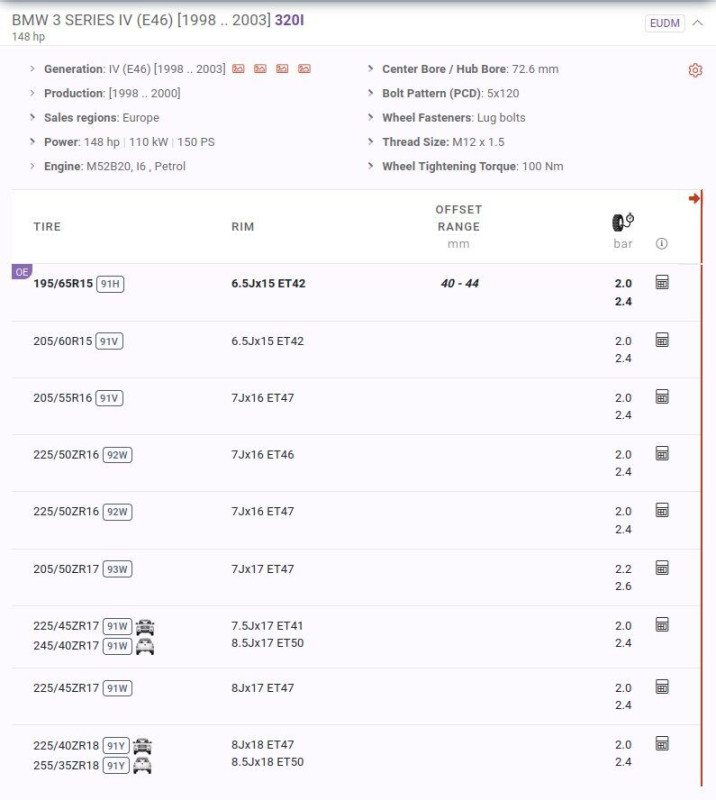Open calculator for 195/65R15 tire
This screenshot has height=800, width=716.
662,282
